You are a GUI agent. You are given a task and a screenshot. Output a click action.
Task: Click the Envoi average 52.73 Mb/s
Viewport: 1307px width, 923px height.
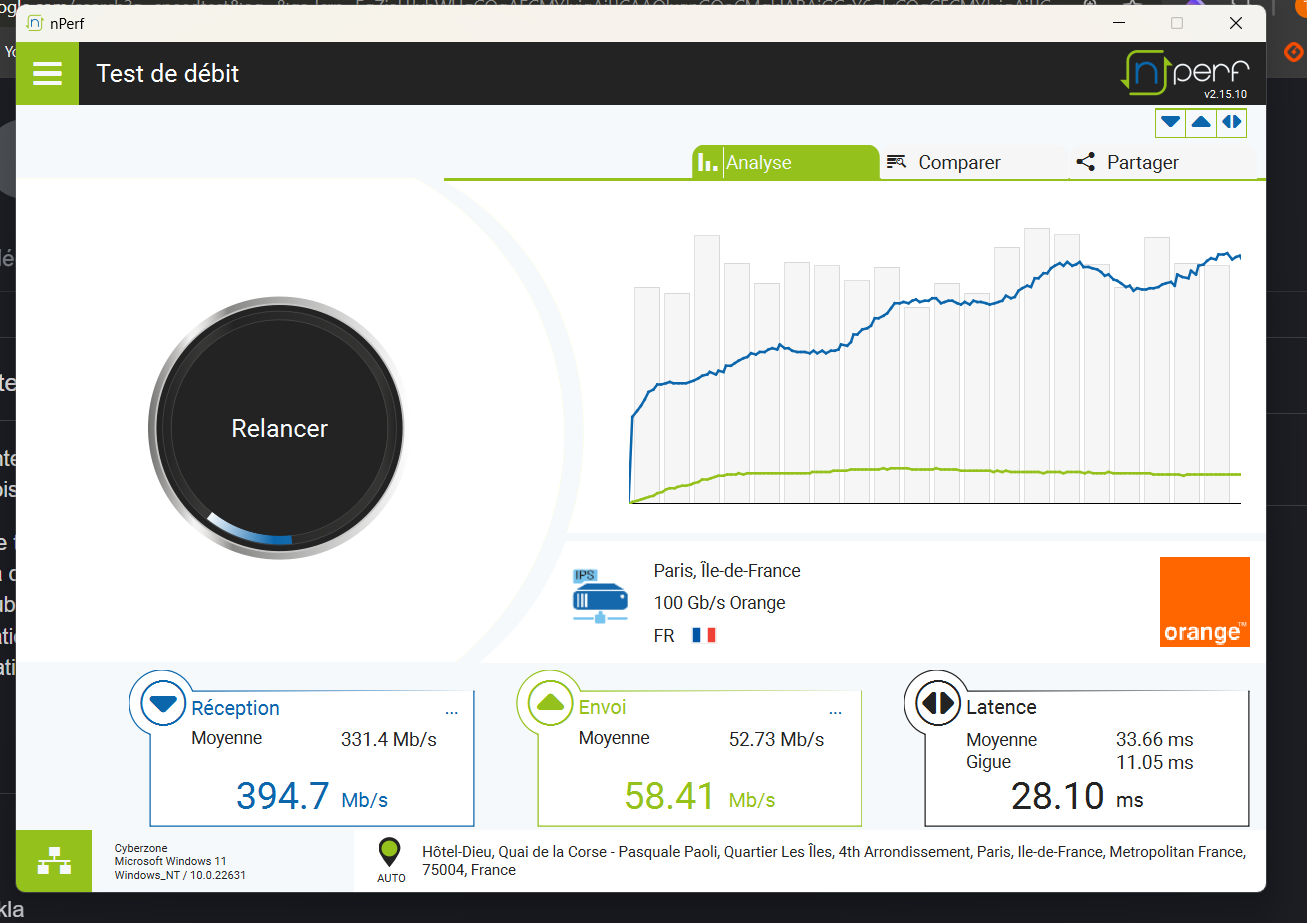[776, 740]
